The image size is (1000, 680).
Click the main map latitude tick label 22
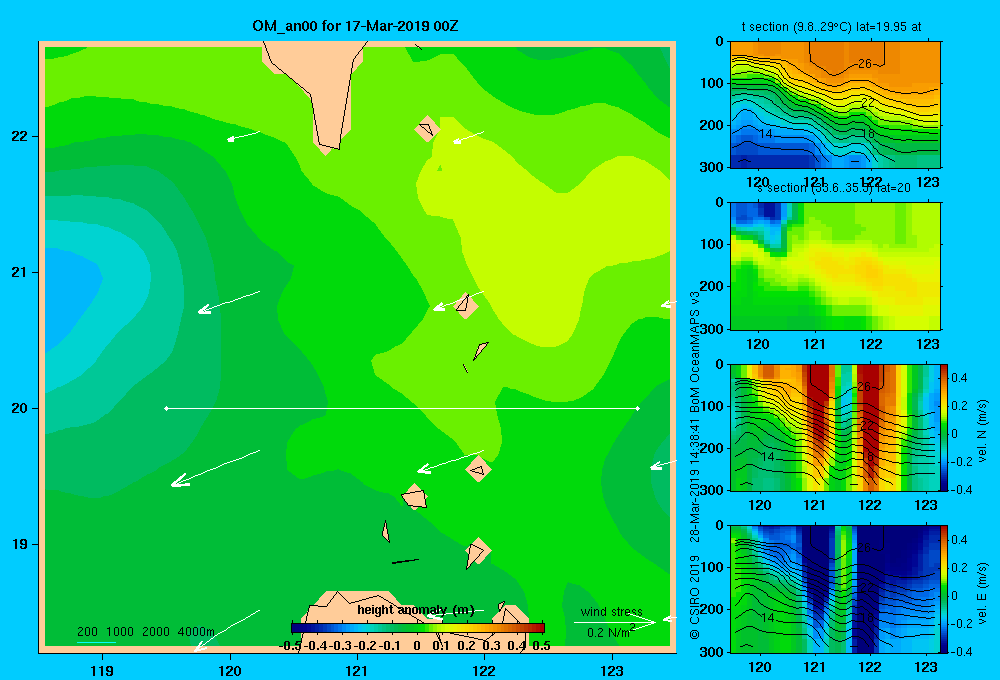point(20,136)
